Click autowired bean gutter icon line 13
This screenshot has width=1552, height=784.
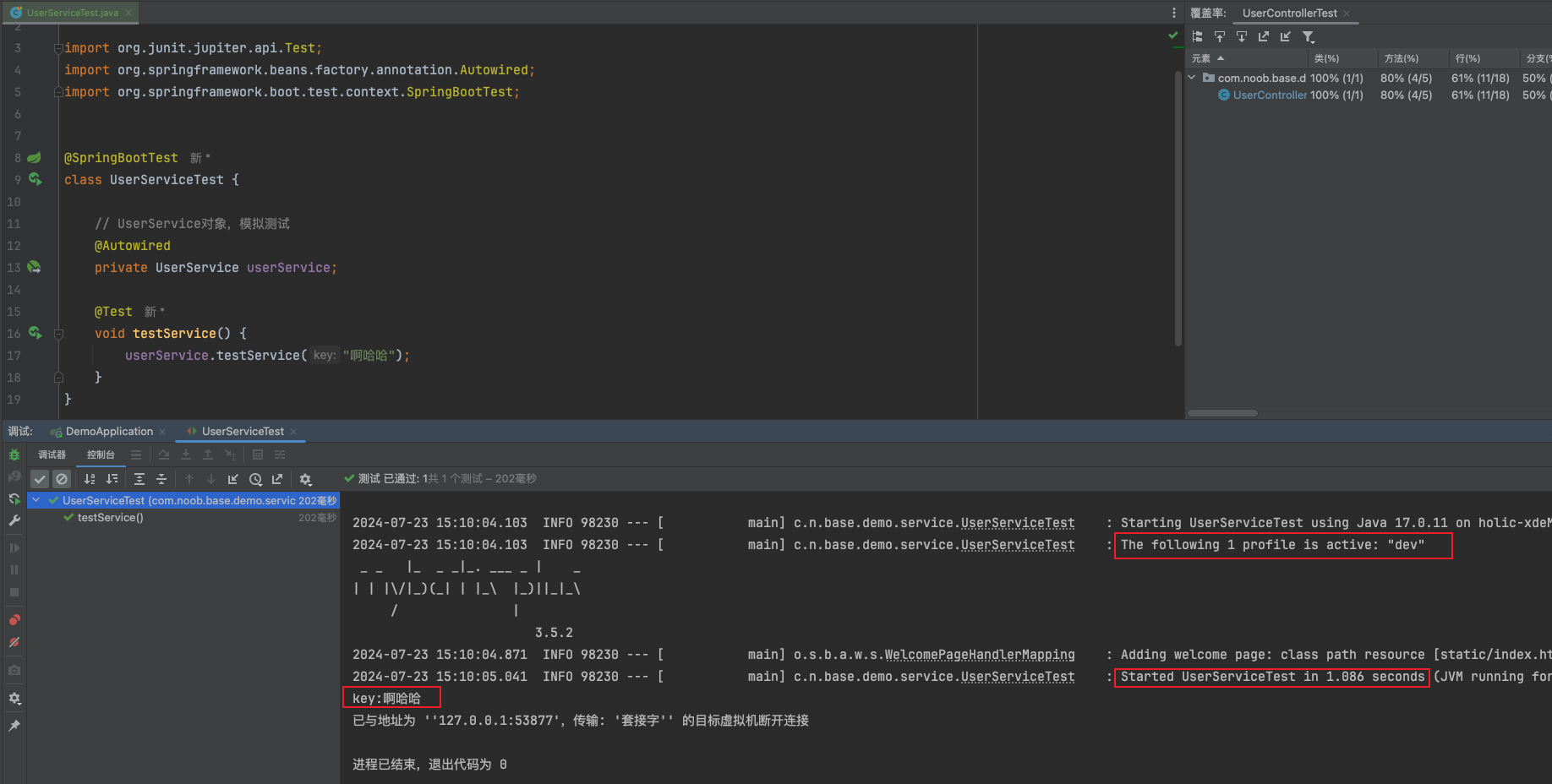click(x=35, y=267)
